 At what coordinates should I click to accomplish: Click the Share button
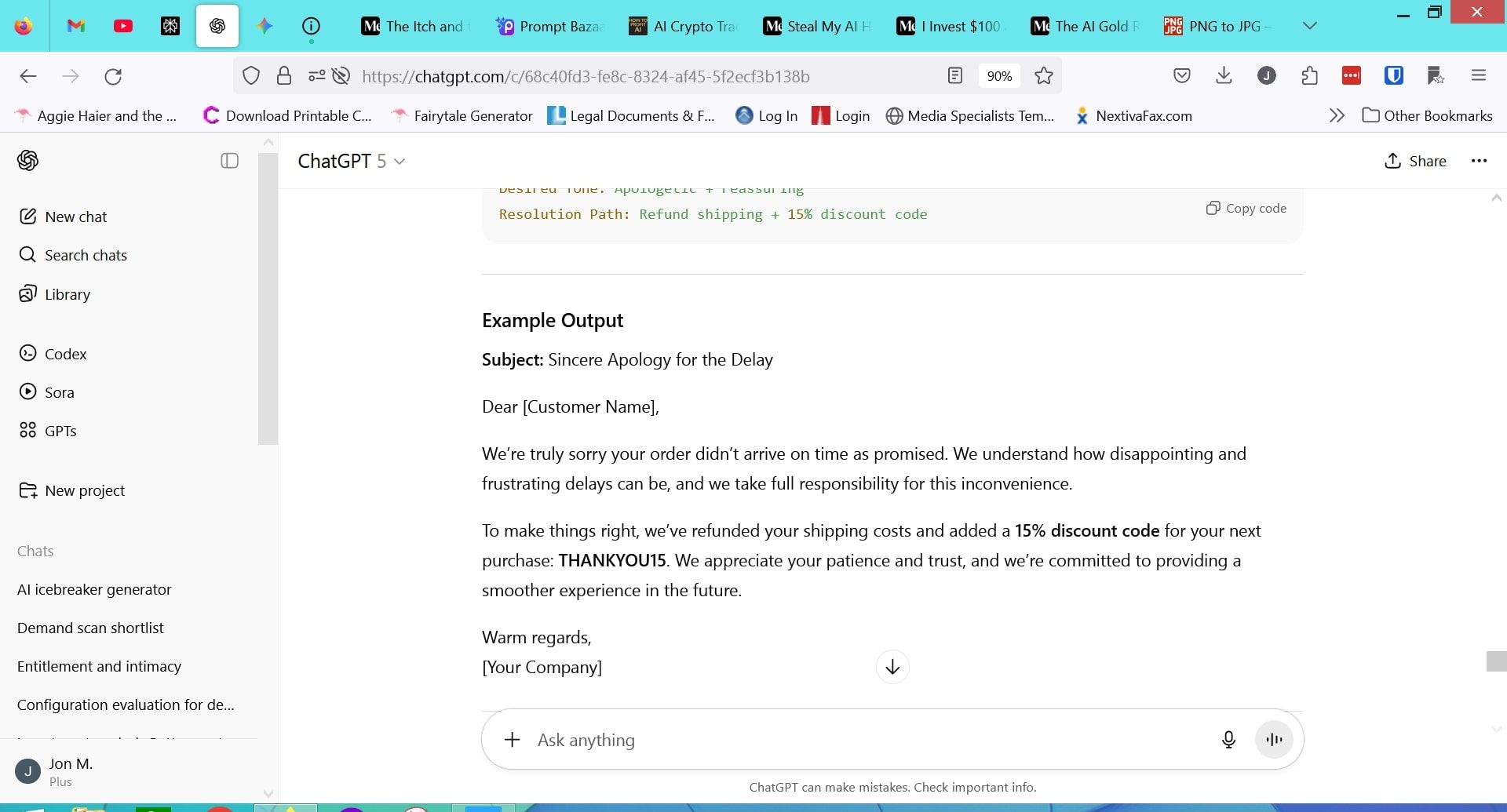click(1415, 161)
